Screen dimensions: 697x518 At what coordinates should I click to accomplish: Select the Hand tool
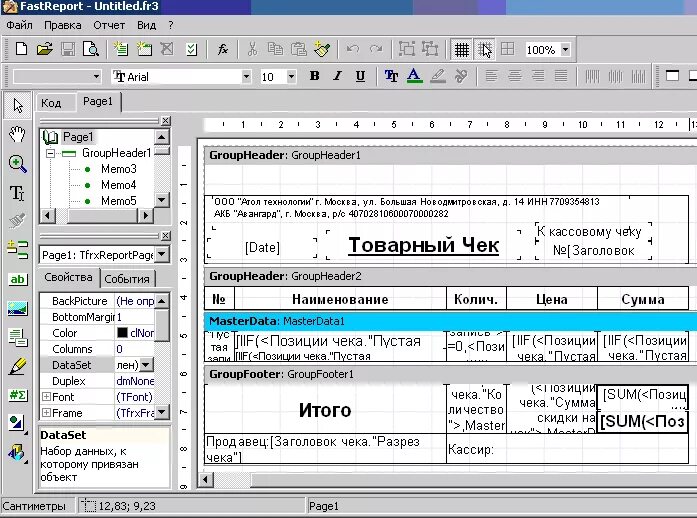point(17,133)
